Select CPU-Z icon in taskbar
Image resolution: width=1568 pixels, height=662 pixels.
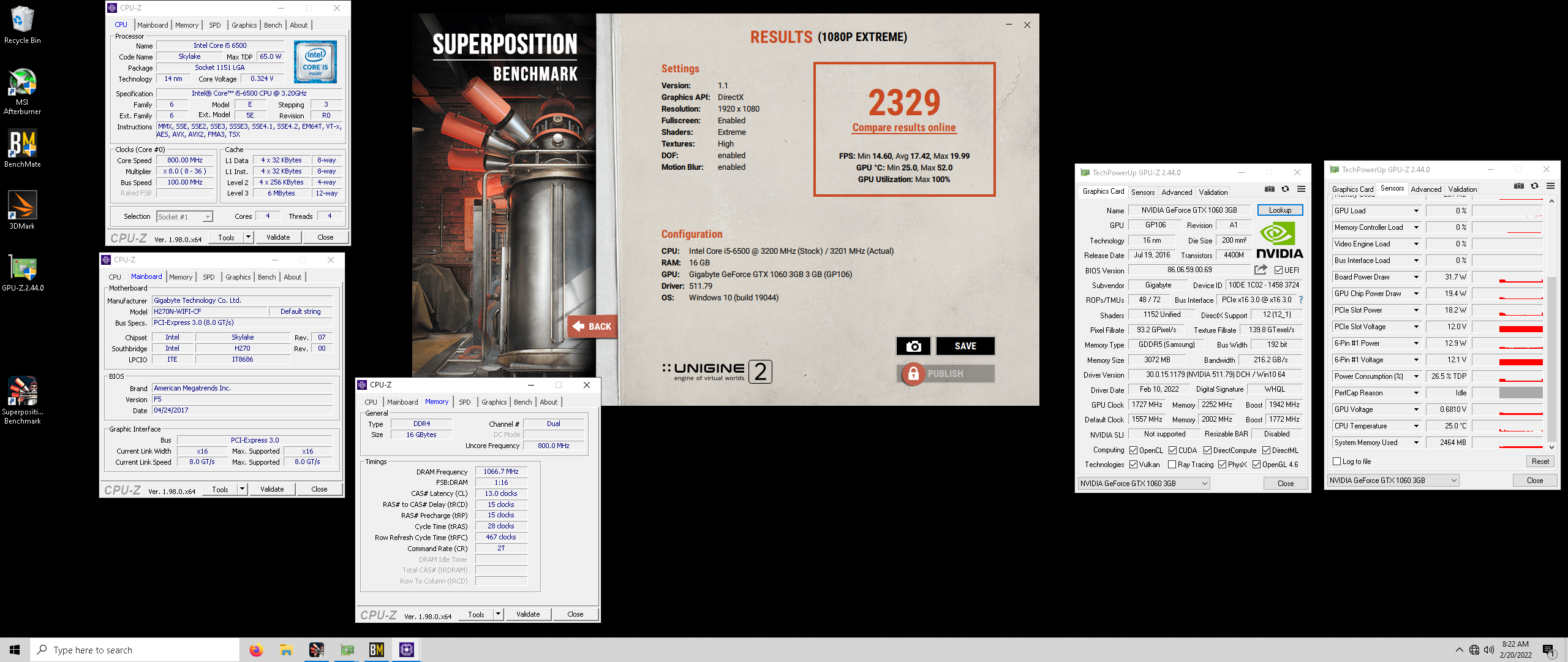(407, 650)
